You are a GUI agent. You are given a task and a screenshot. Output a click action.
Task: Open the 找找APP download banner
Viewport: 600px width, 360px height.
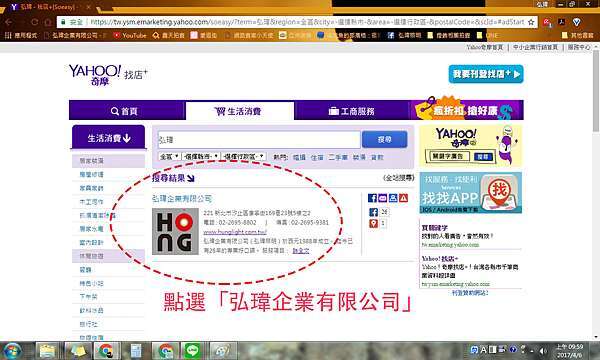[470, 193]
